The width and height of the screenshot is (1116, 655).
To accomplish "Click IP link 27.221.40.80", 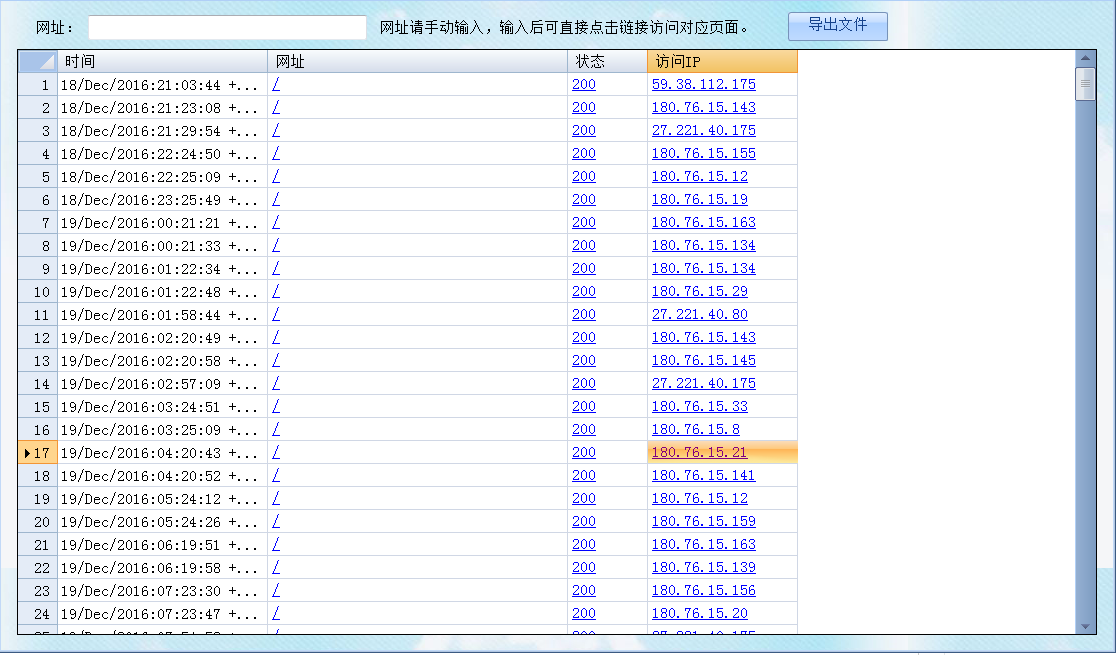I will 699,315.
